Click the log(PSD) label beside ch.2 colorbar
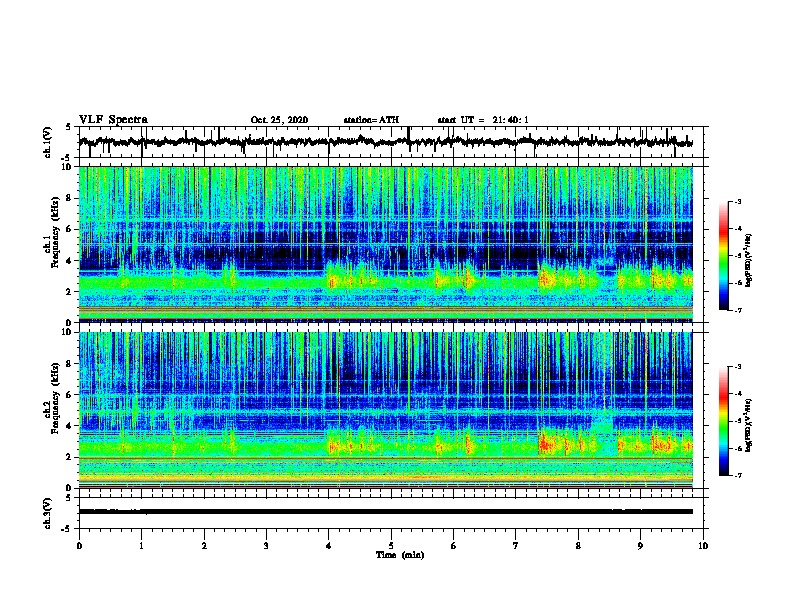Image resolution: width=792 pixels, height=612 pixels. pyautogui.click(x=749, y=425)
